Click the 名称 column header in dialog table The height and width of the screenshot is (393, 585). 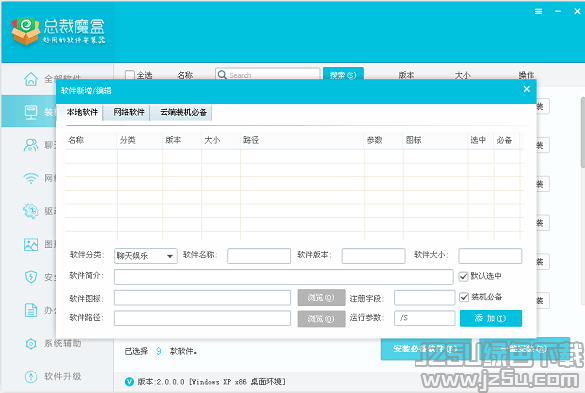coord(91,140)
